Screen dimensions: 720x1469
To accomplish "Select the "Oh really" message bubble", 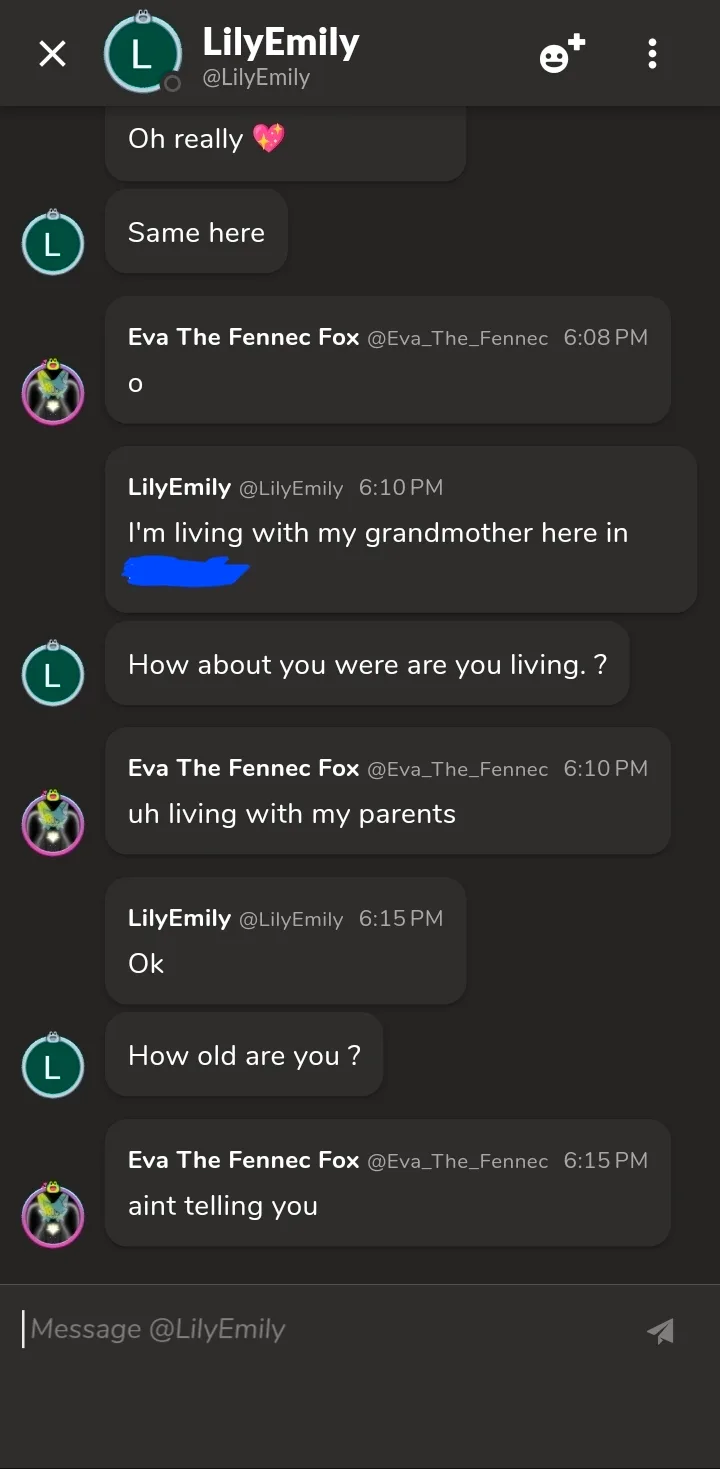I will point(285,140).
